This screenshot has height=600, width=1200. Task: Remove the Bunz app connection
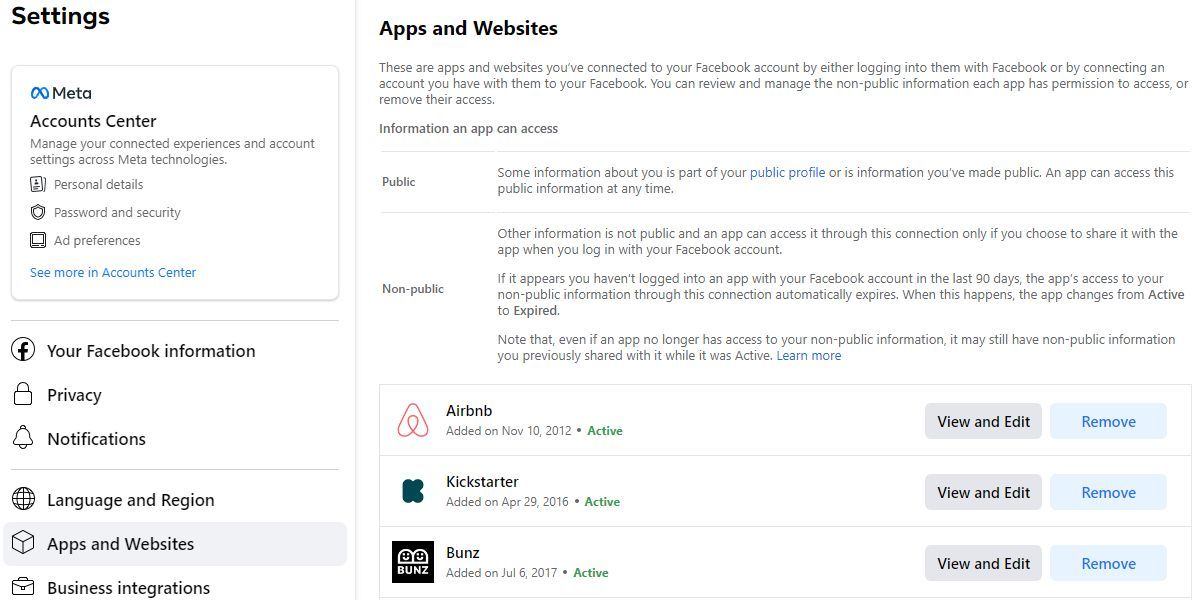tap(1107, 563)
